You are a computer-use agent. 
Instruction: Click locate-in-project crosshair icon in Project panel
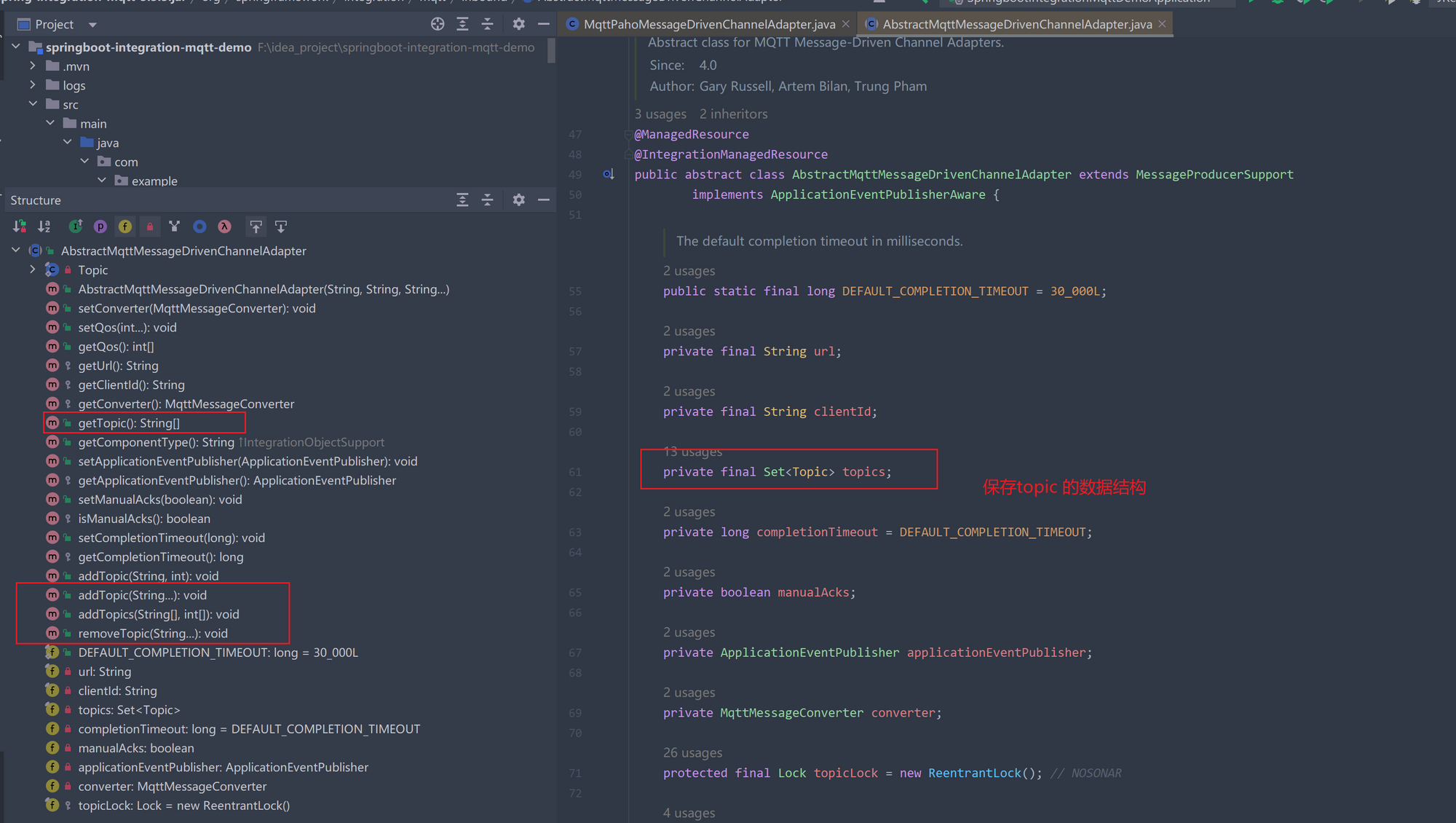point(437,24)
